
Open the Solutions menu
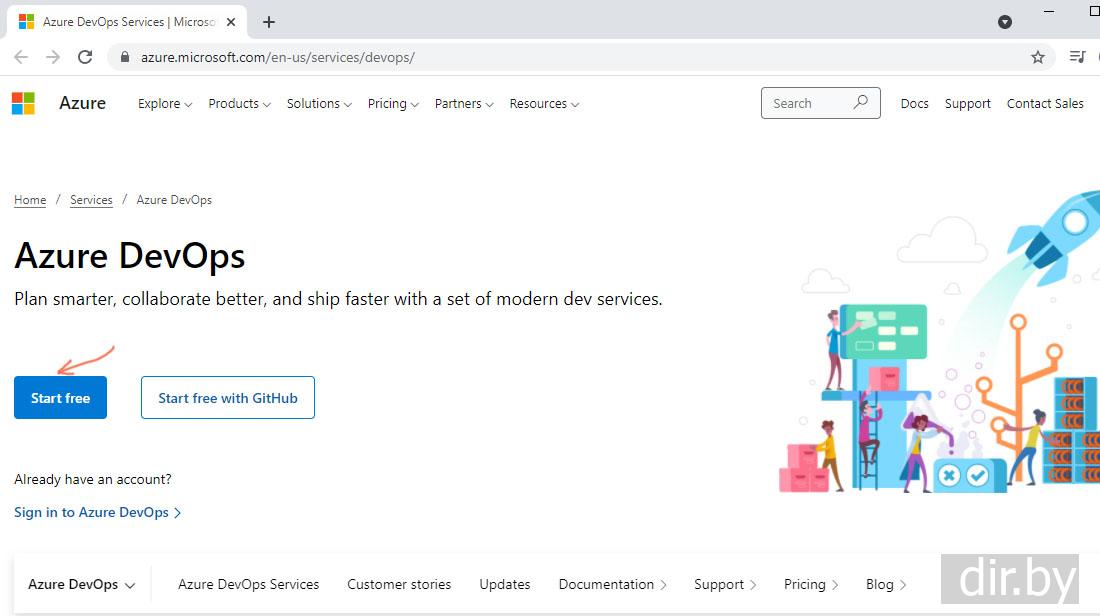319,104
